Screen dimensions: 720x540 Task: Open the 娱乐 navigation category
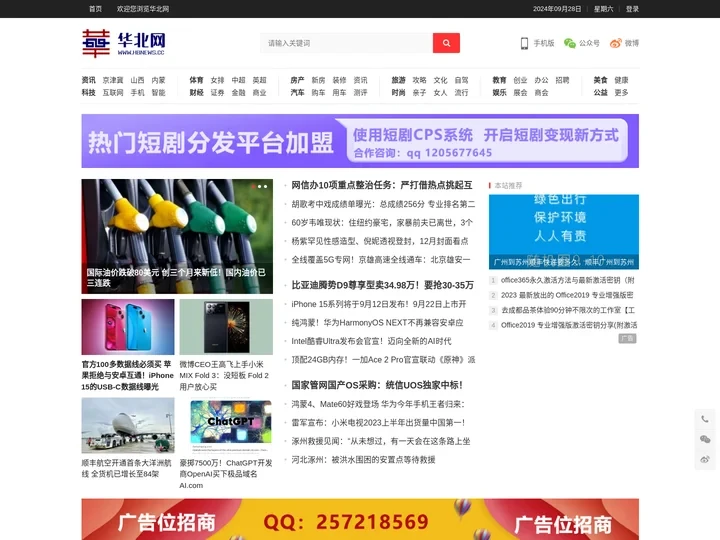point(500,92)
